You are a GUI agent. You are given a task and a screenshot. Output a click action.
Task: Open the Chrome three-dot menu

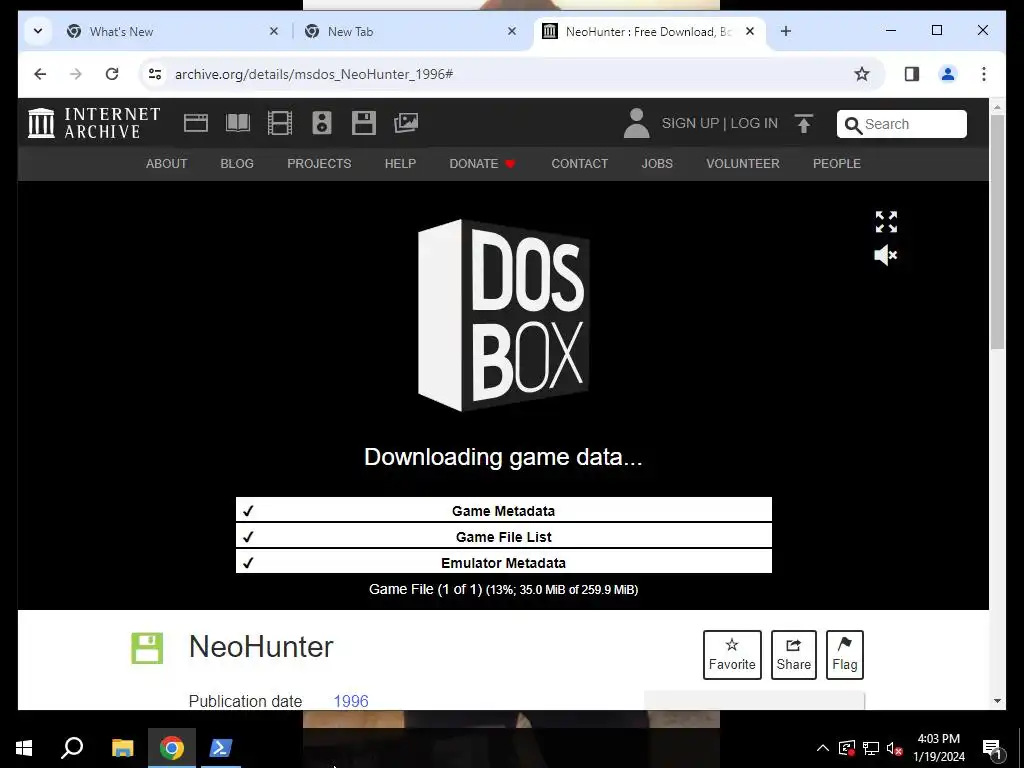[x=984, y=74]
